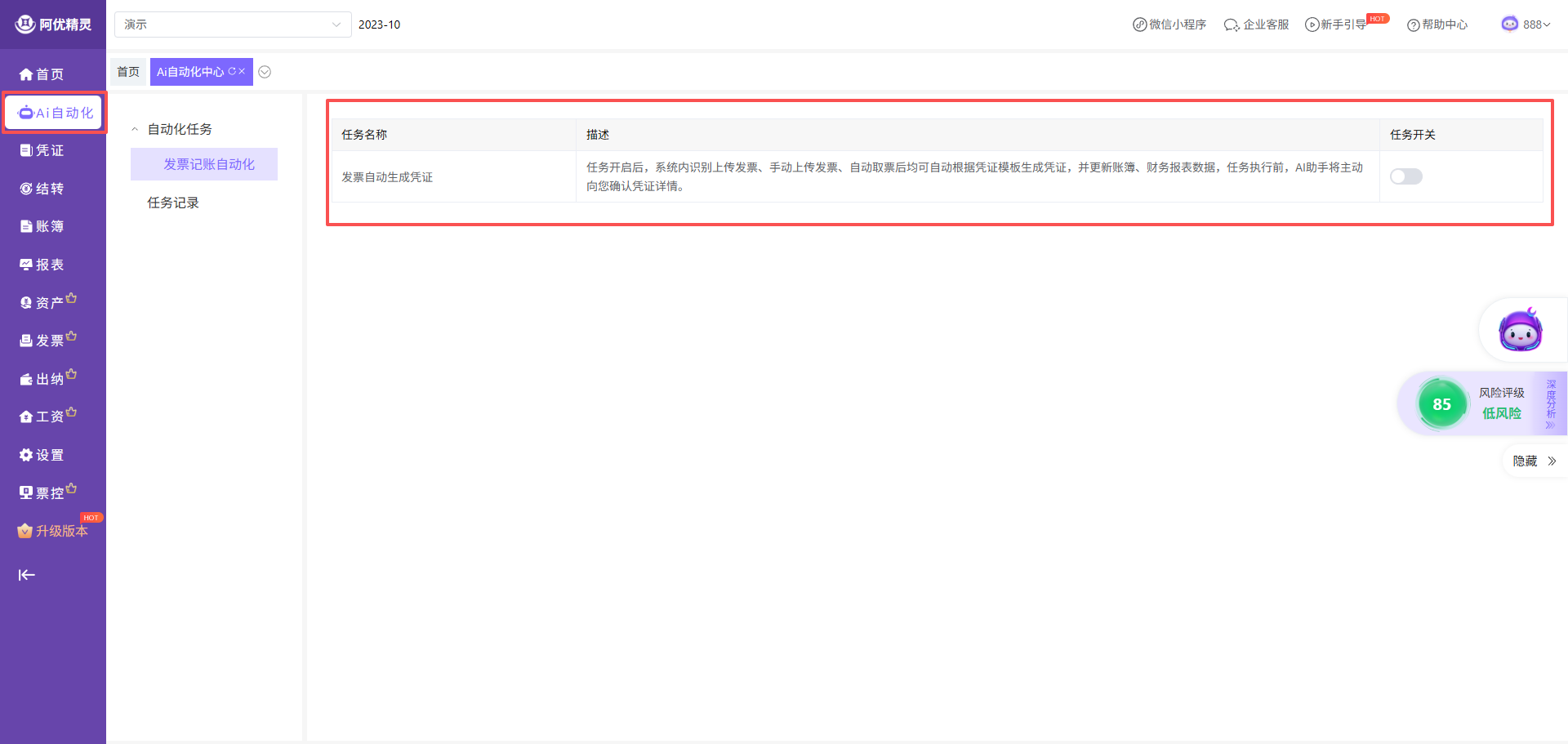
Task: Open the 凭证 voucher module
Action: pos(42,150)
